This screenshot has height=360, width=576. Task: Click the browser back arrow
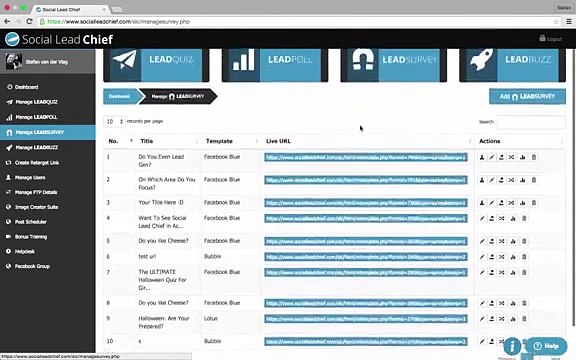pyautogui.click(x=7, y=22)
